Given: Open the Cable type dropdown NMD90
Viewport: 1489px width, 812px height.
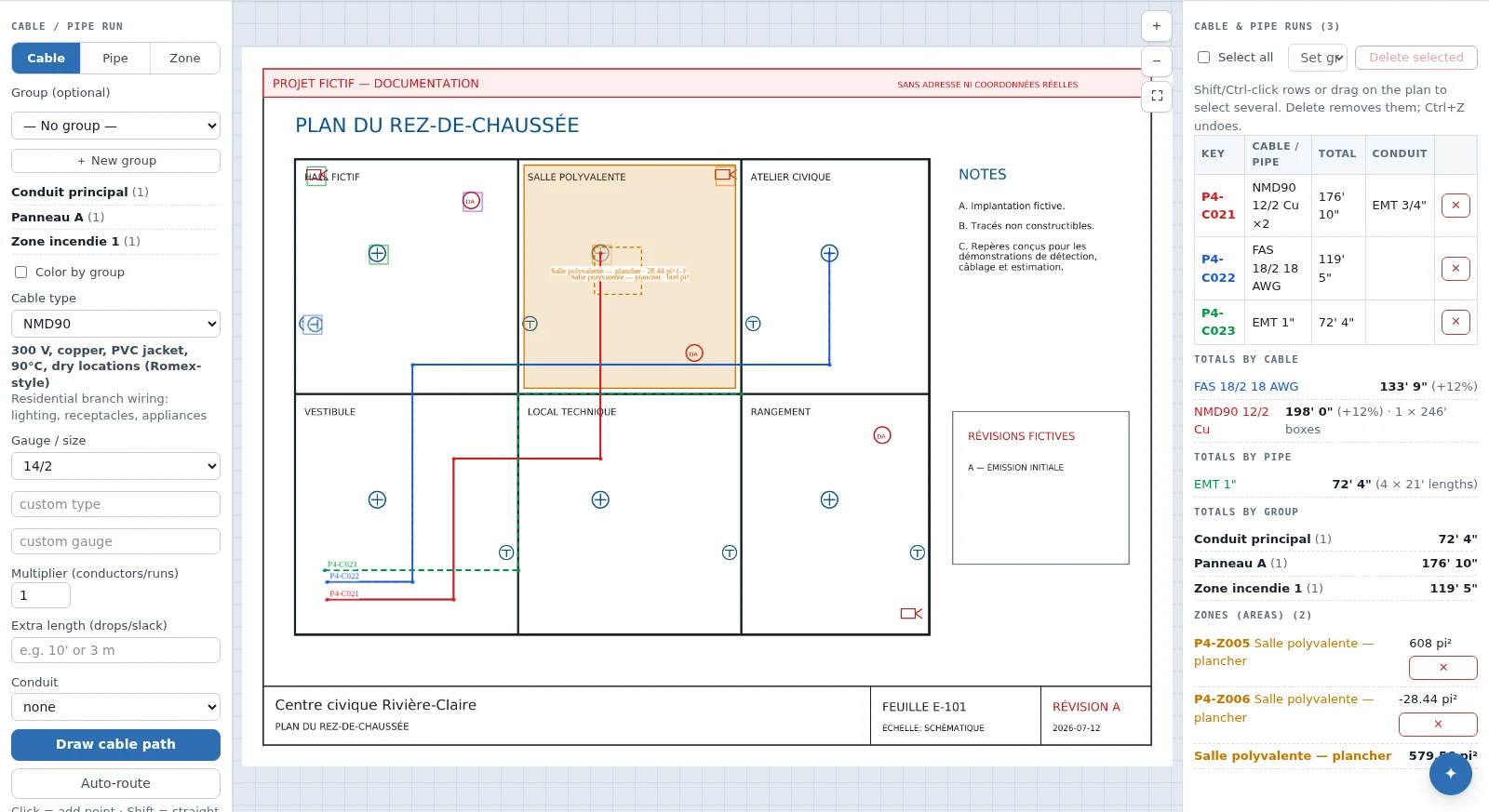Looking at the screenshot, I should click(x=115, y=324).
